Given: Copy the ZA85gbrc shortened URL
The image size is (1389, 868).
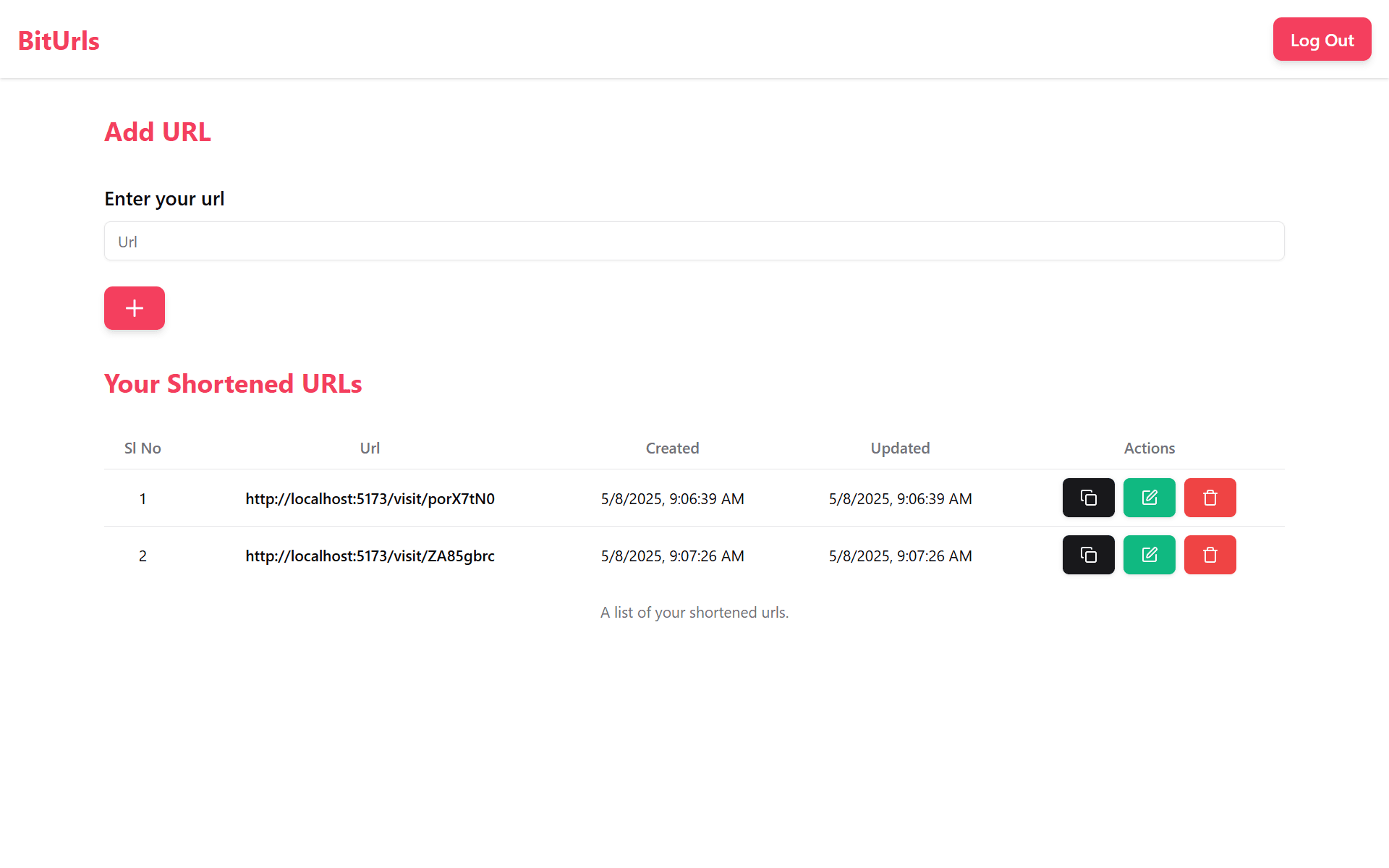Looking at the screenshot, I should [x=1088, y=555].
